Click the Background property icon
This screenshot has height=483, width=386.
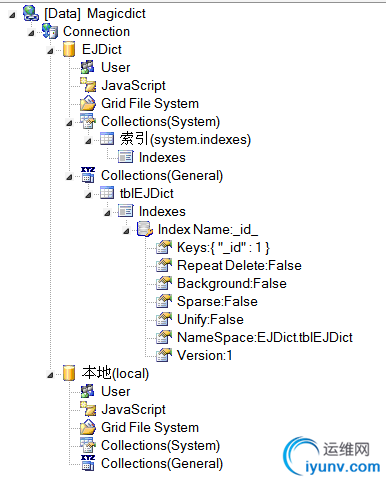164,283
